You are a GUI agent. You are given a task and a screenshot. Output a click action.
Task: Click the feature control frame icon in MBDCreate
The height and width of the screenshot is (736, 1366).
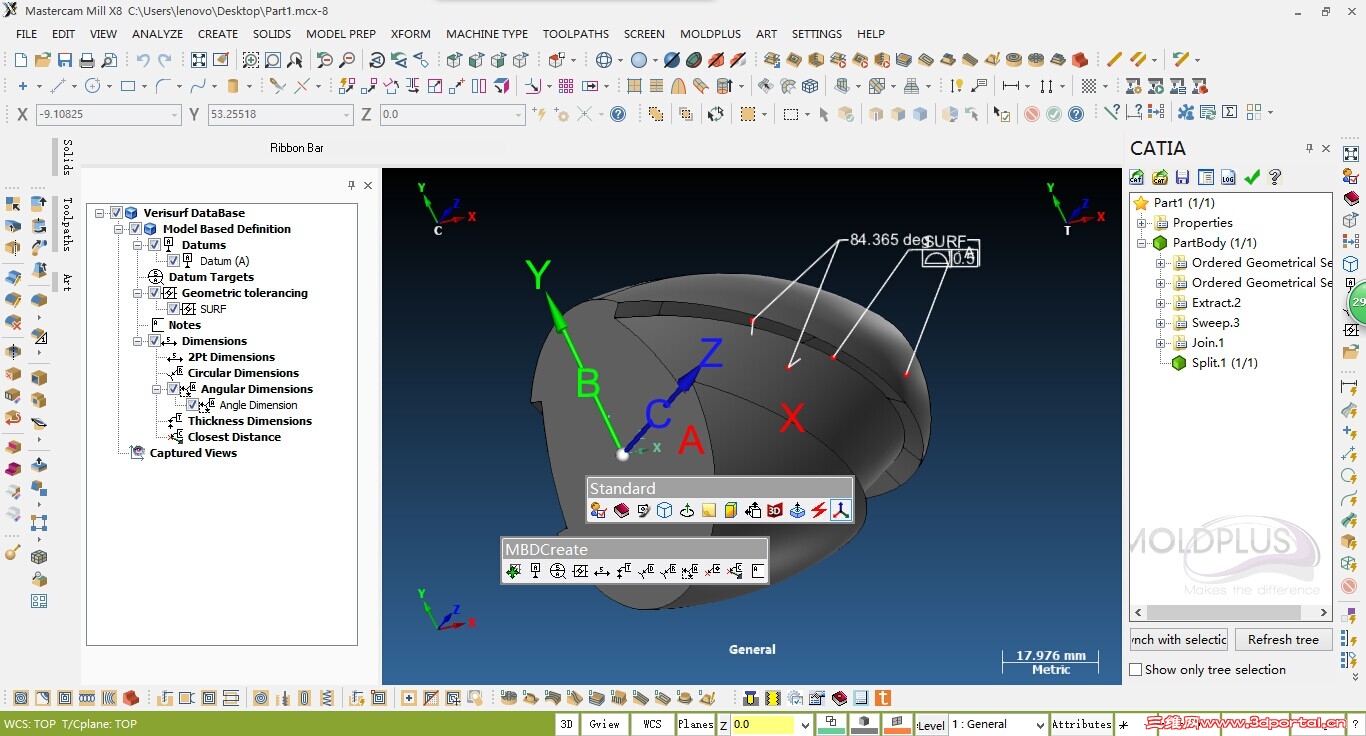580,571
